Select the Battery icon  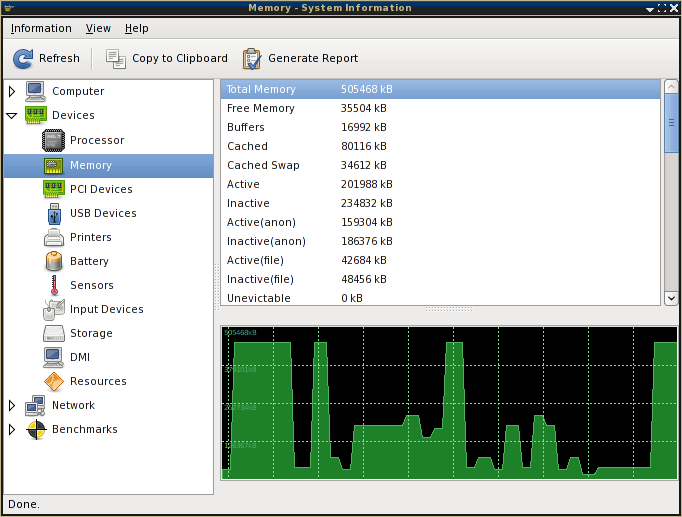54,261
